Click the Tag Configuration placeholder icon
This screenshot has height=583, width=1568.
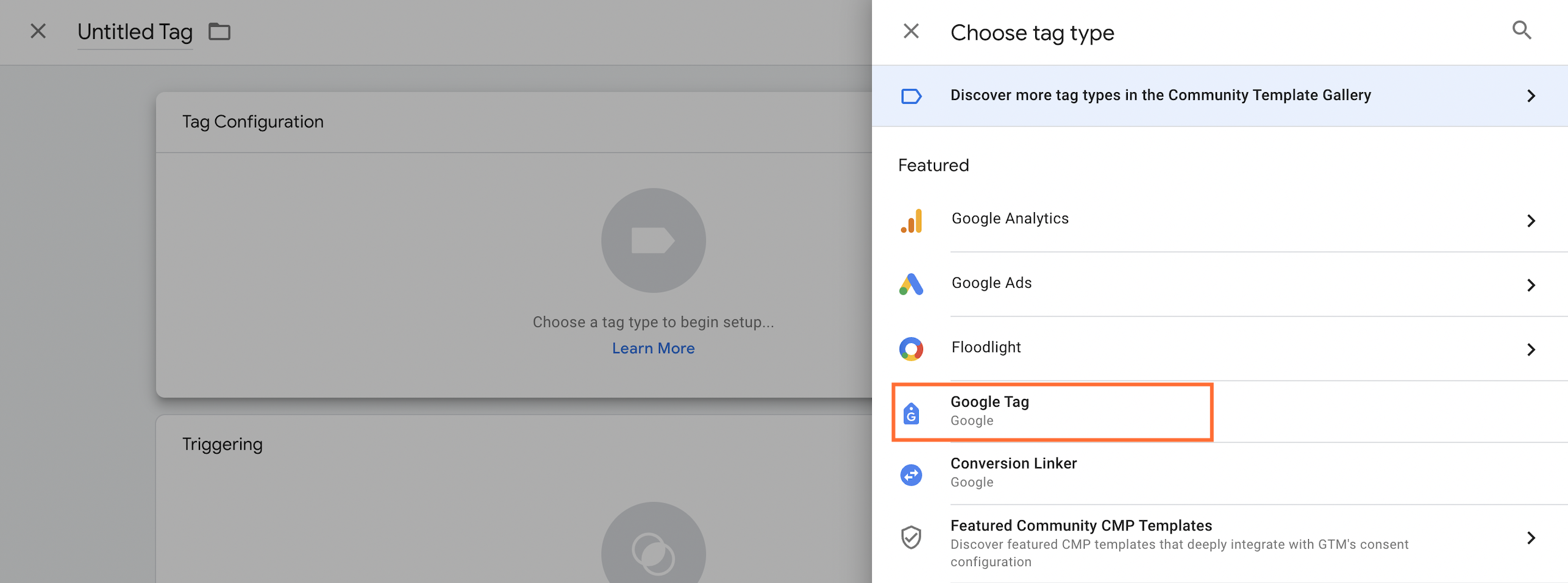coord(653,240)
